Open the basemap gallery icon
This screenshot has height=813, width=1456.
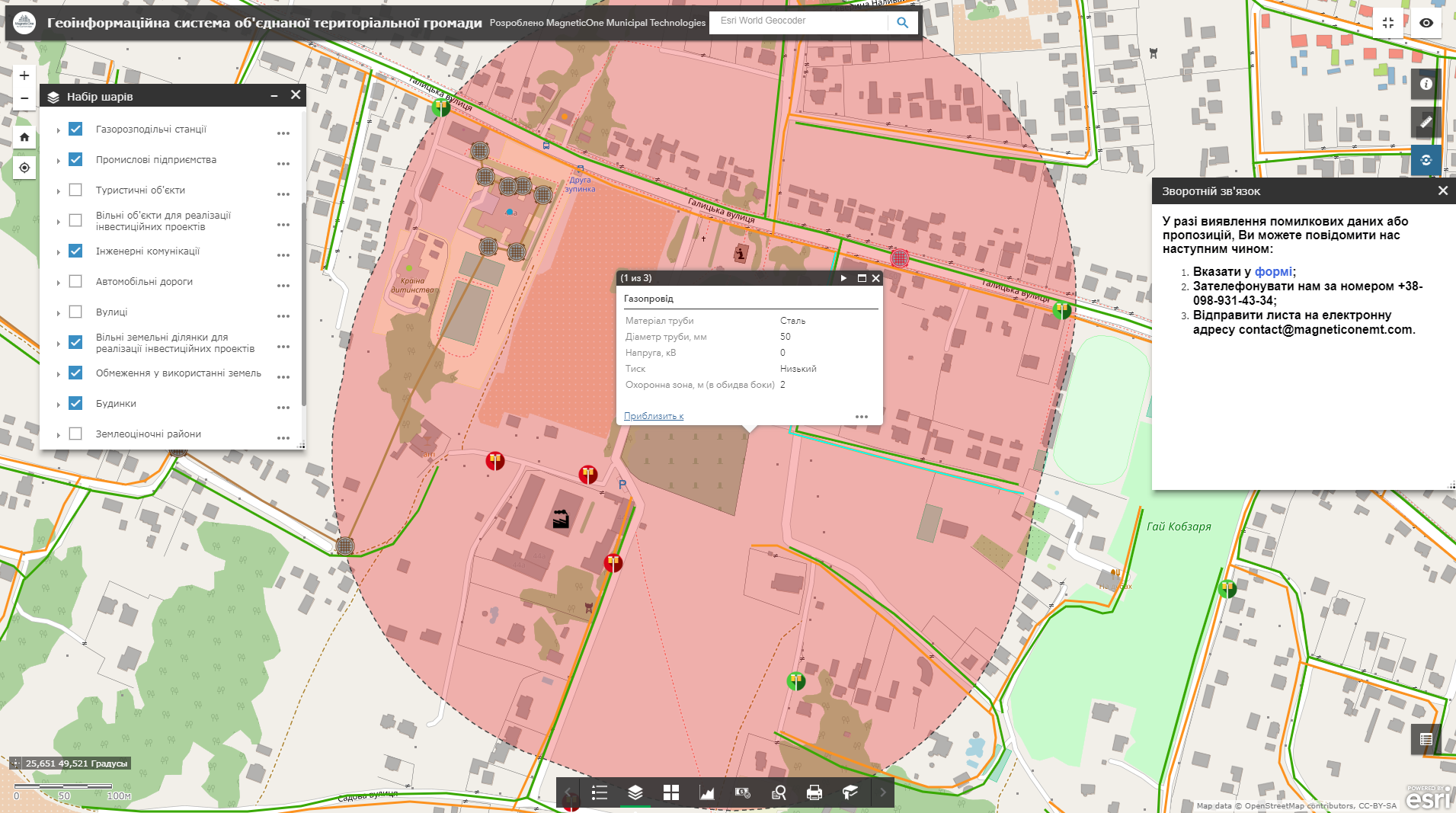point(670,792)
